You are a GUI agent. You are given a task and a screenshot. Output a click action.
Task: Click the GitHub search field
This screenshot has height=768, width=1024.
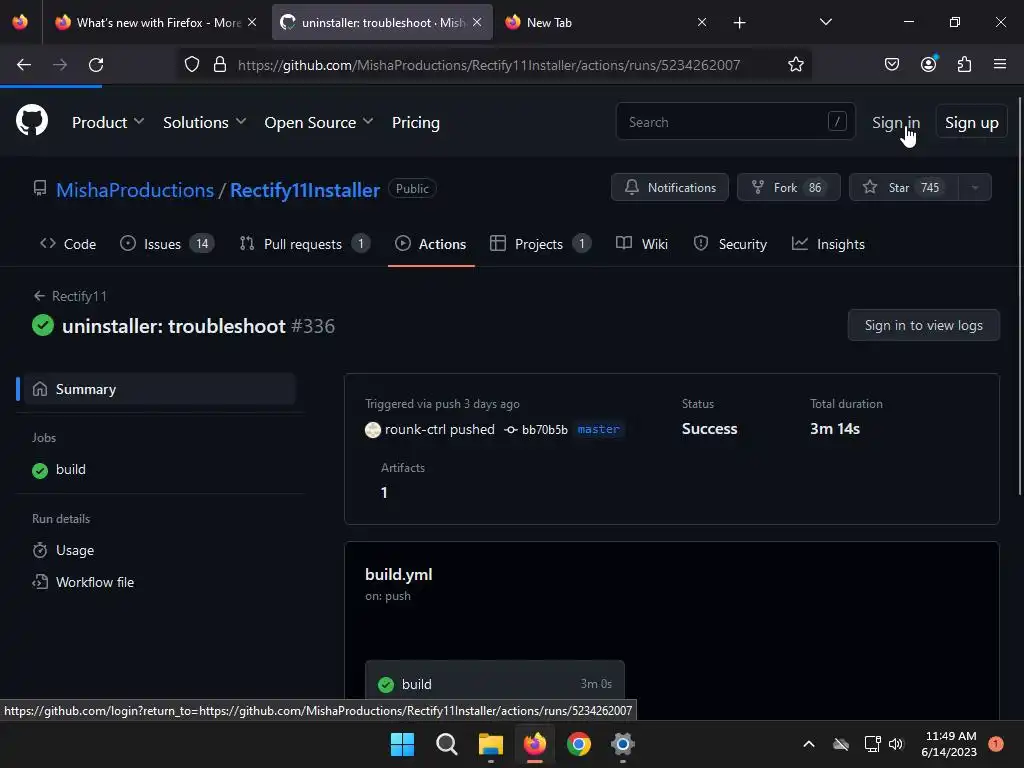tap(735, 121)
